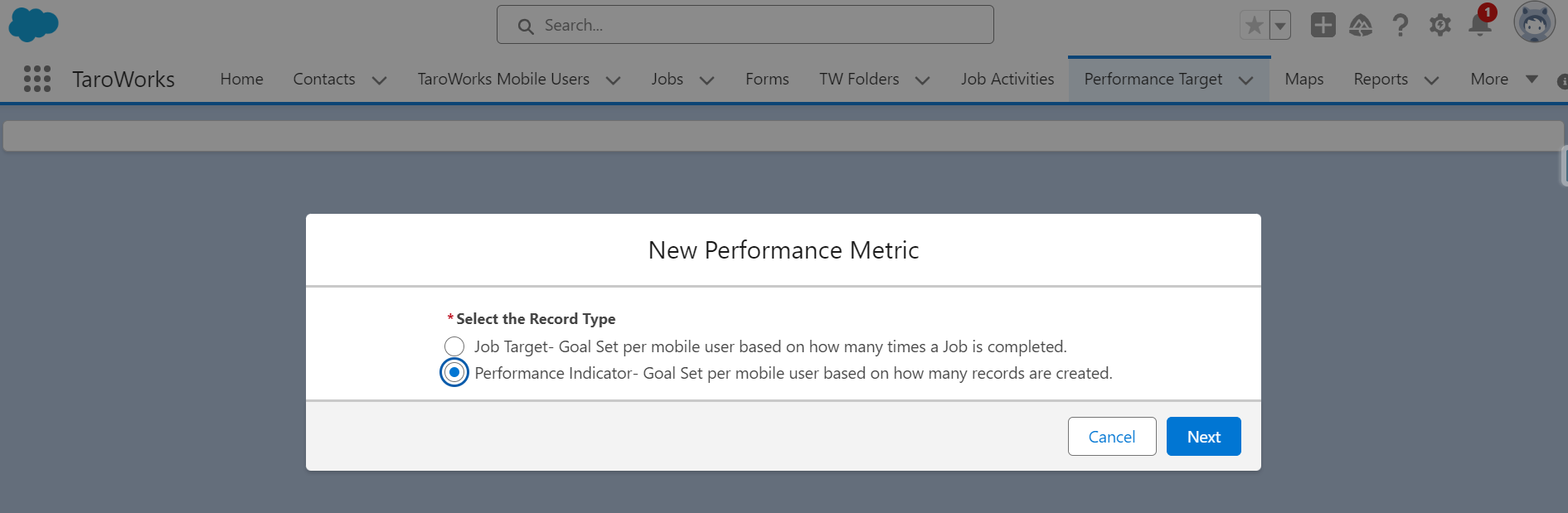
Task: Expand the Jobs tab dropdown chevron
Action: [707, 80]
